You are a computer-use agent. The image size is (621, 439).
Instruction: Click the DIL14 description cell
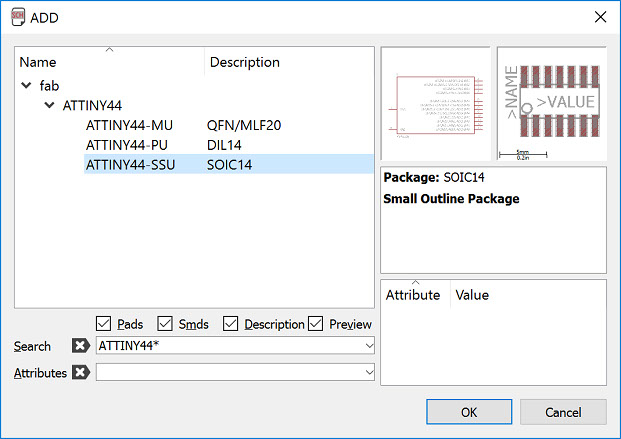(x=224, y=145)
